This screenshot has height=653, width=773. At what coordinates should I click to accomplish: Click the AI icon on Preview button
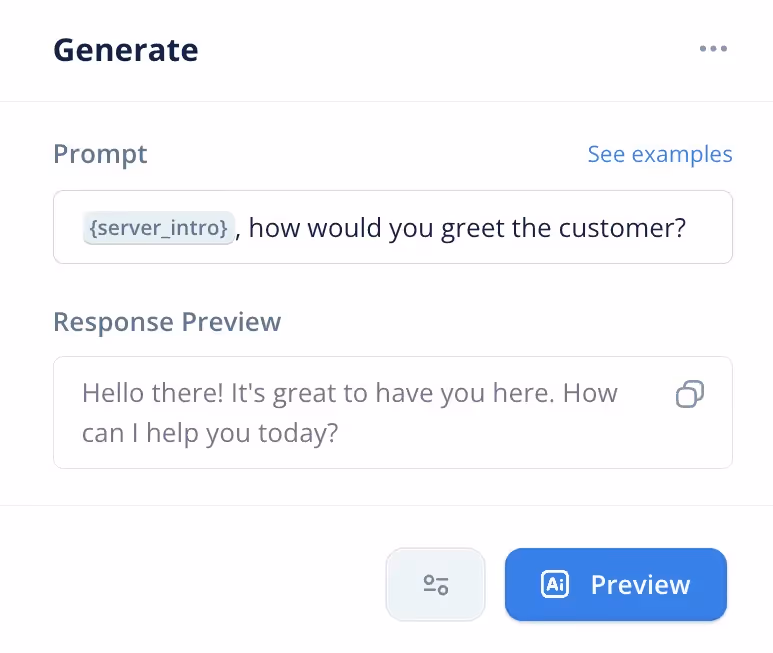click(555, 584)
